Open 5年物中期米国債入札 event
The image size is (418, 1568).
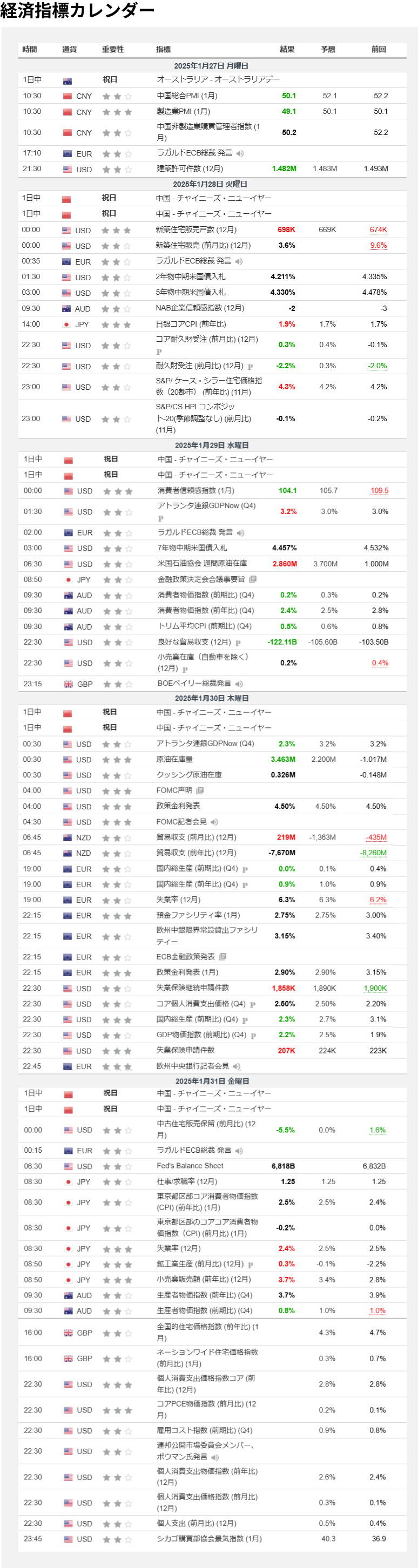click(x=191, y=292)
